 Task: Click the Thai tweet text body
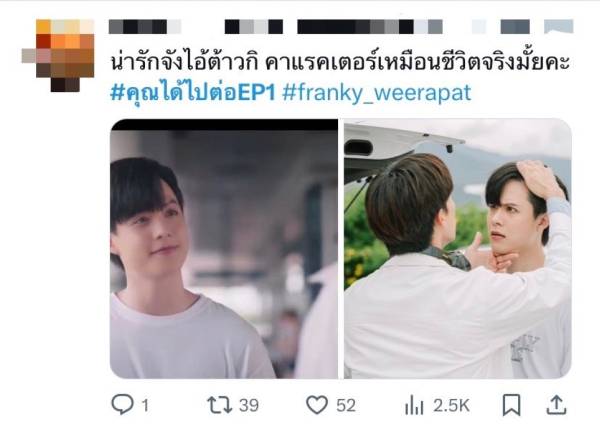[340, 61]
